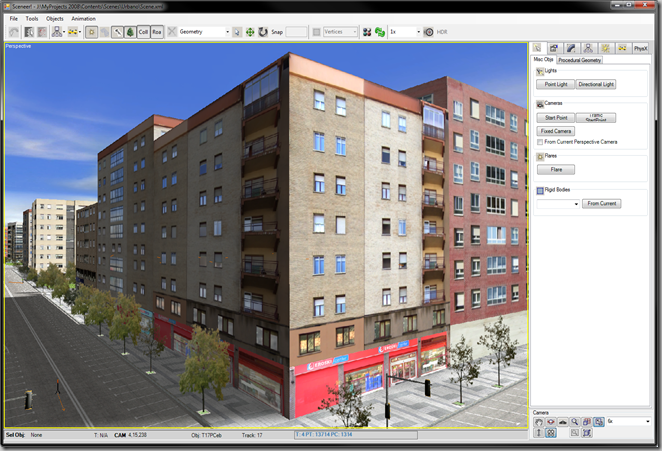Select the tree vegetation tool icon
The height and width of the screenshot is (451, 662).
(130, 32)
